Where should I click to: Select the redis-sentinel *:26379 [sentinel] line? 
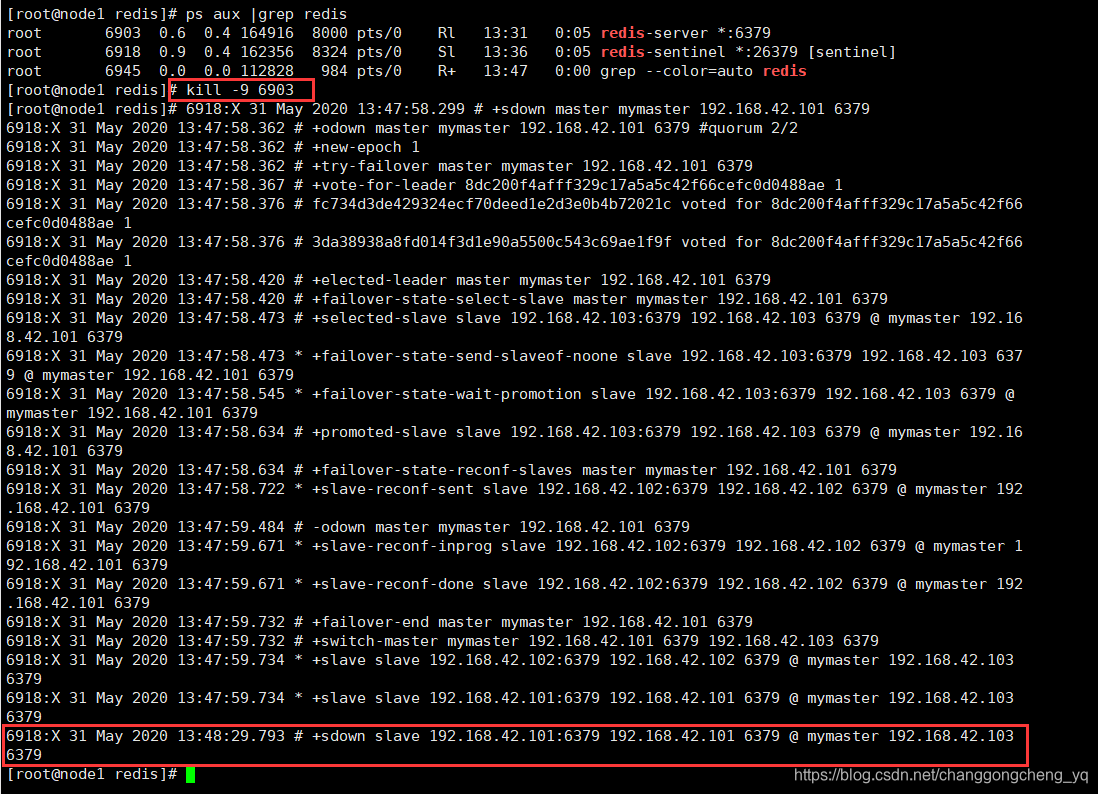451,52
